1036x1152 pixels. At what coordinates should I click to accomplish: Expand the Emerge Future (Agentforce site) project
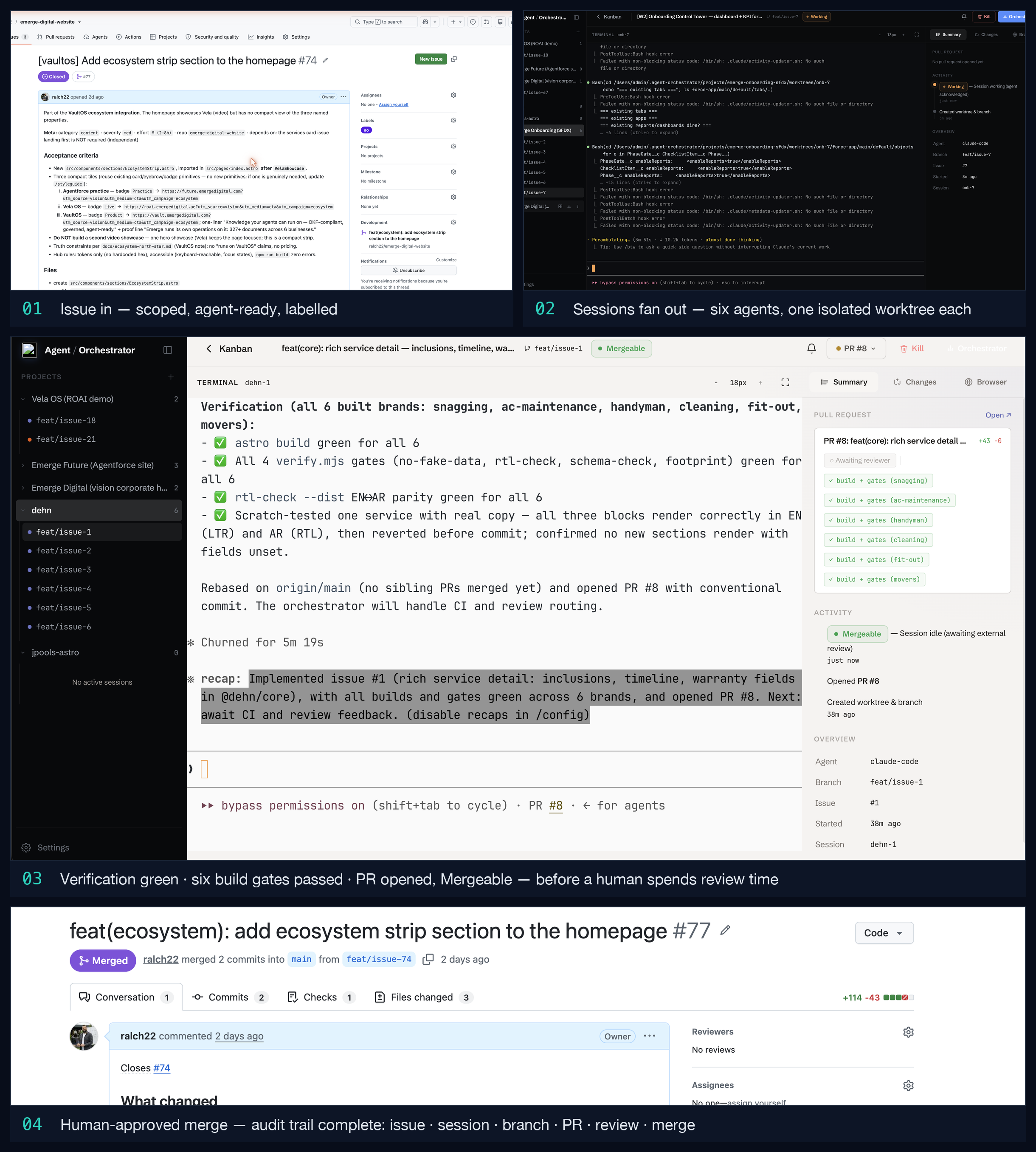(x=23, y=465)
